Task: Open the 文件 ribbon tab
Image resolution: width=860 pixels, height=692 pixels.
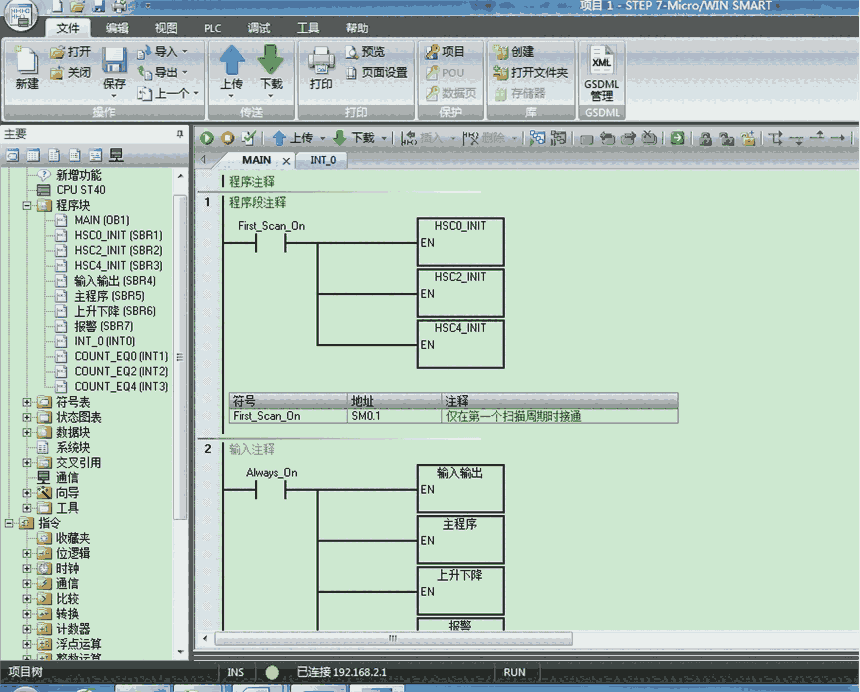Action: tap(68, 28)
